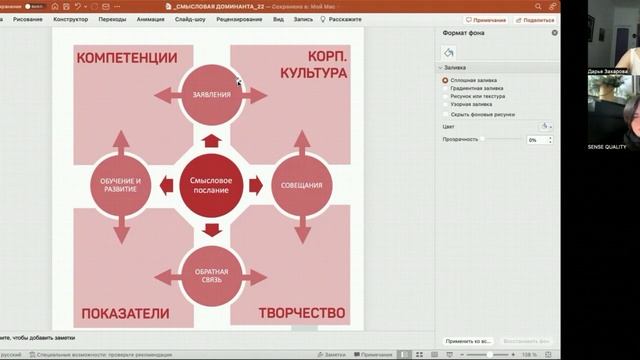The height and width of the screenshot is (360, 640).
Task: Close the Формат фона pane
Action: pos(554,33)
